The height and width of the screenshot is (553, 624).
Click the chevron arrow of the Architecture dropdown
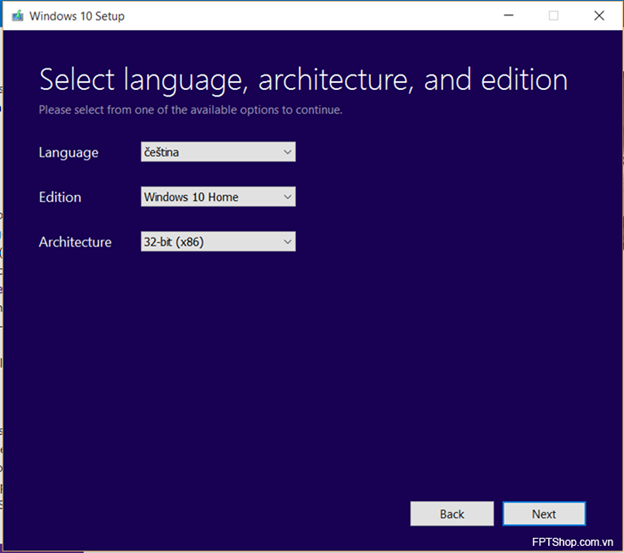click(x=287, y=242)
